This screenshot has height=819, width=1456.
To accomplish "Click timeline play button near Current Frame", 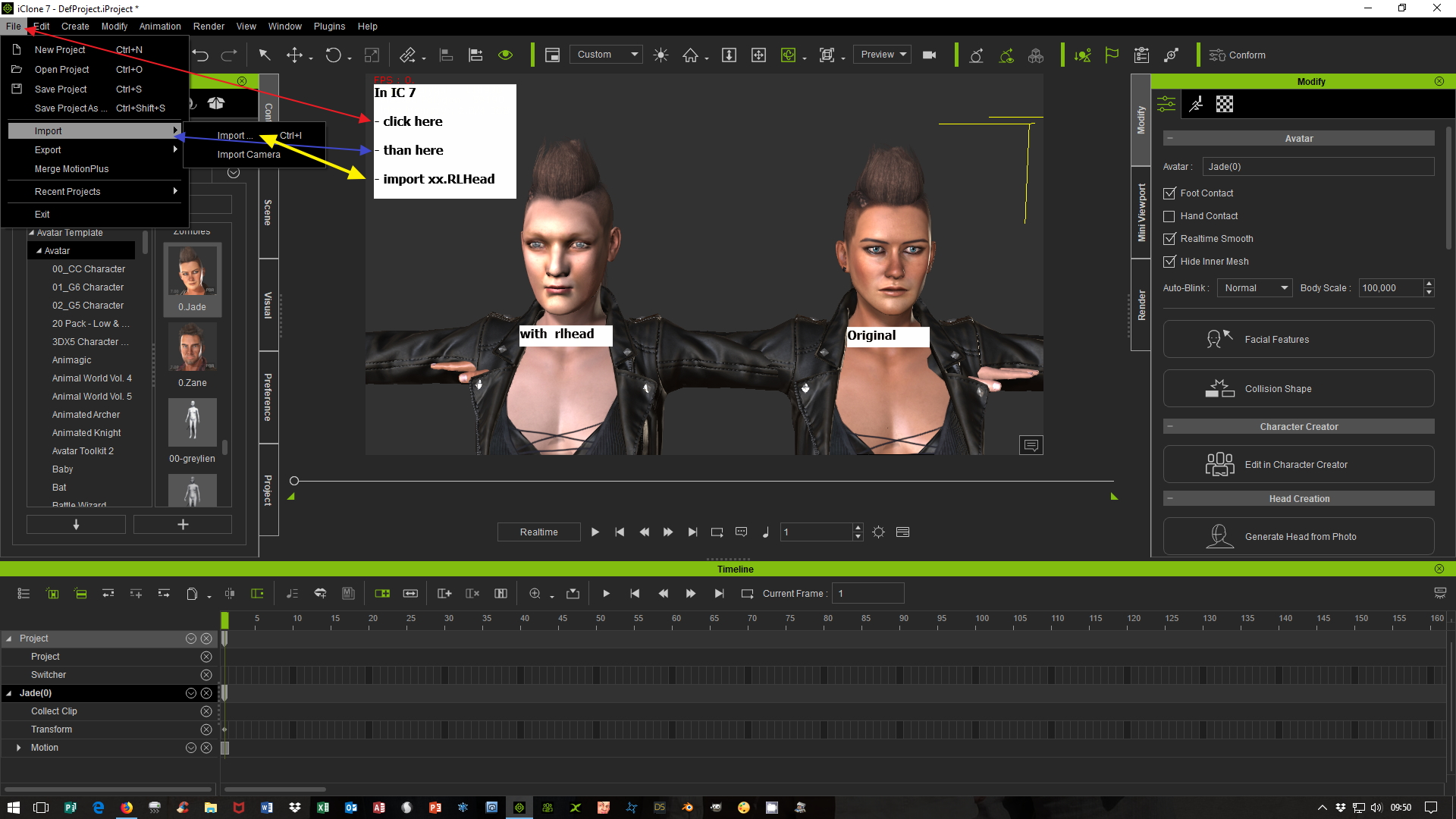I will pos(607,594).
